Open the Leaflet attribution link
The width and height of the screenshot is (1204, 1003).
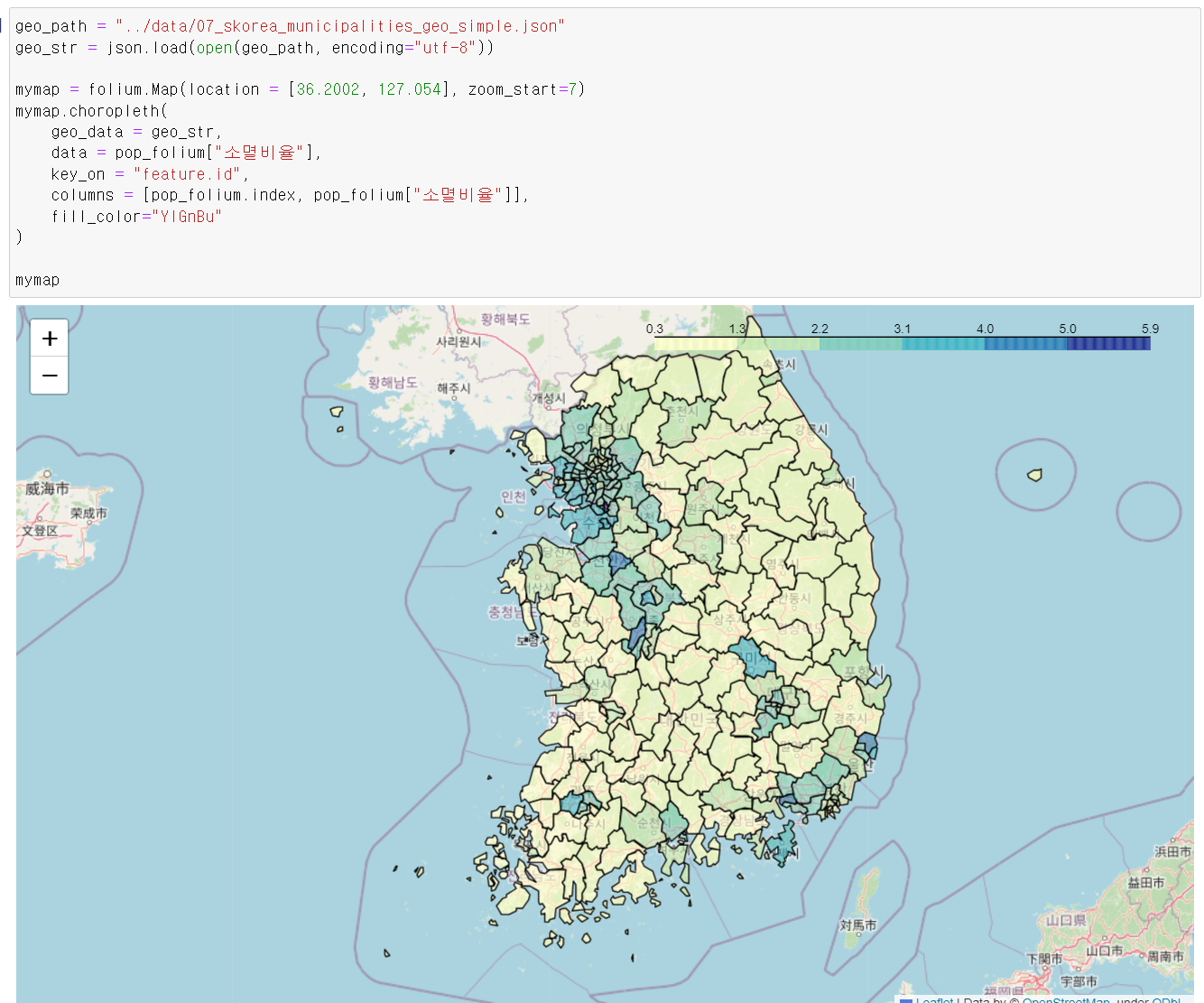click(934, 1000)
